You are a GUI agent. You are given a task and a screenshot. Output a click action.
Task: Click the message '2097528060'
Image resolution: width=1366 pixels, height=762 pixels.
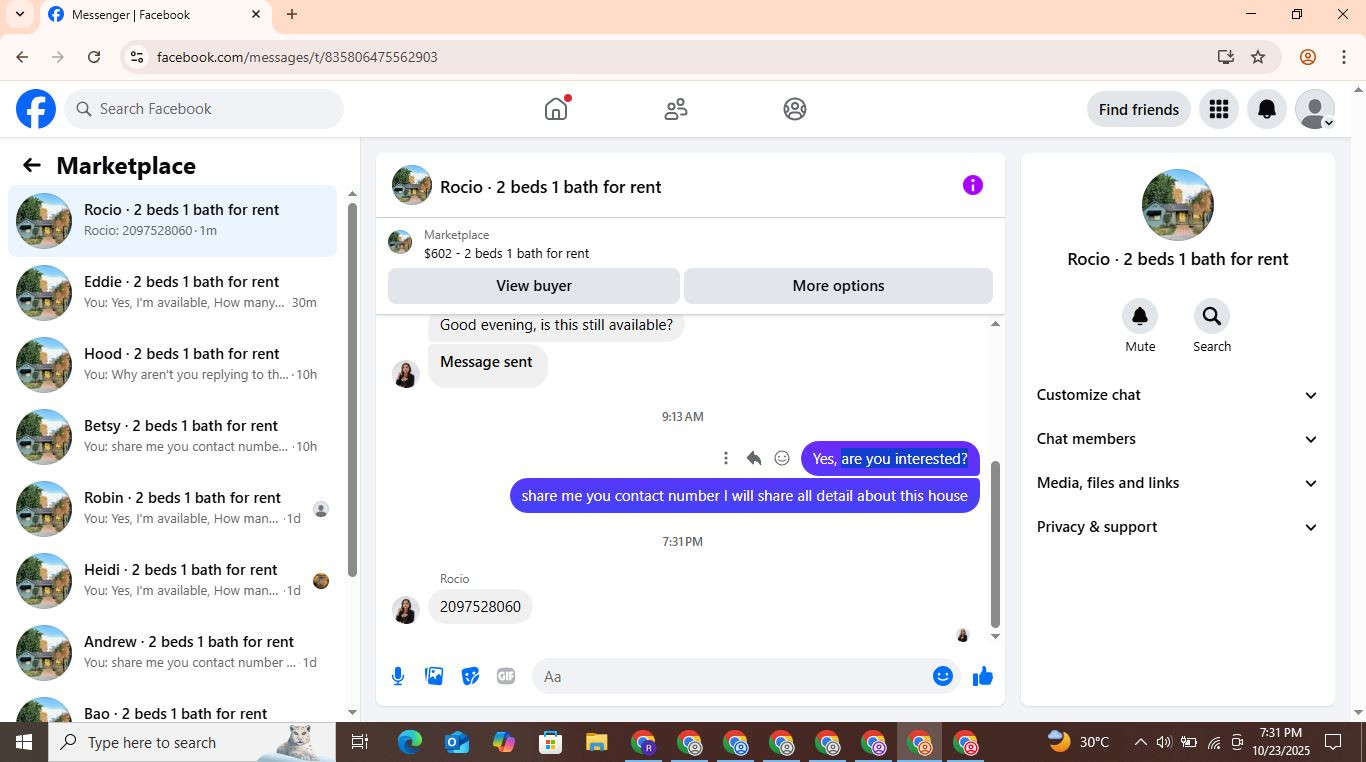(480, 607)
